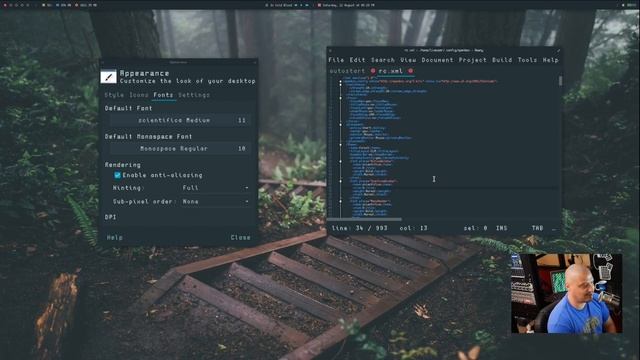Close the rc.xml tab with its red button
Viewport: 640px width, 360px height.
click(411, 71)
